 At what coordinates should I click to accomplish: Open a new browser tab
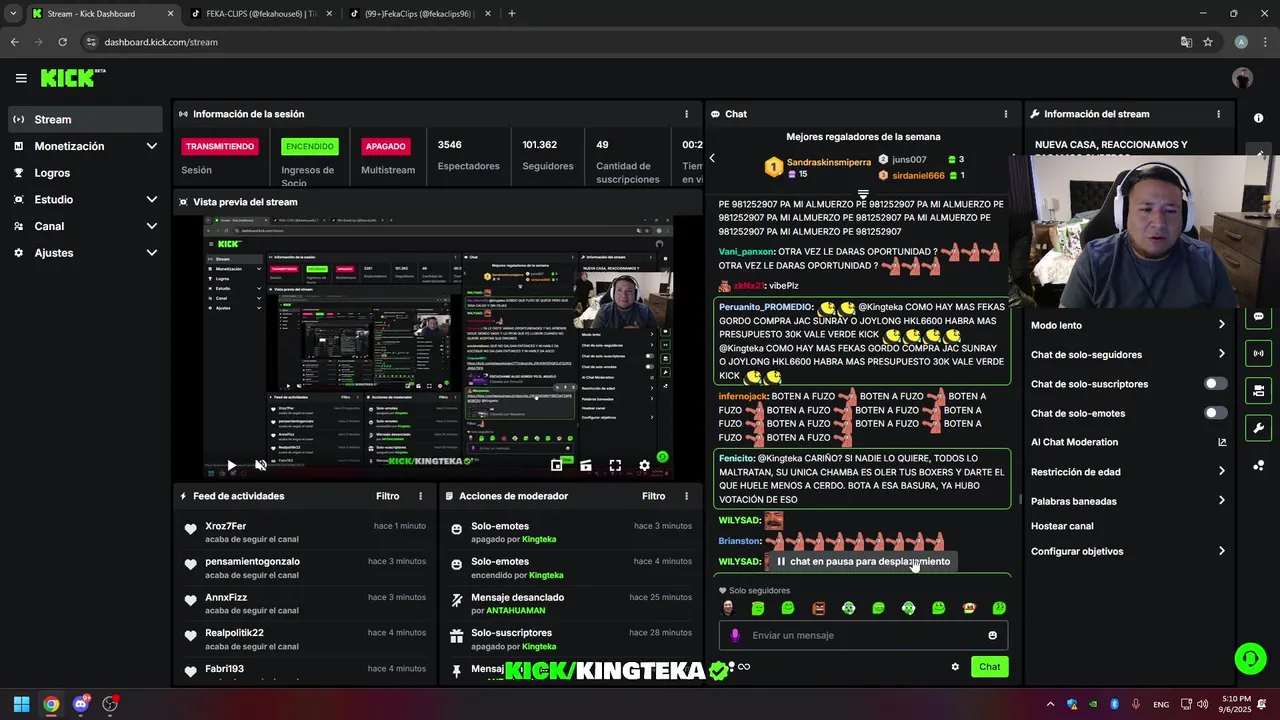point(512,14)
